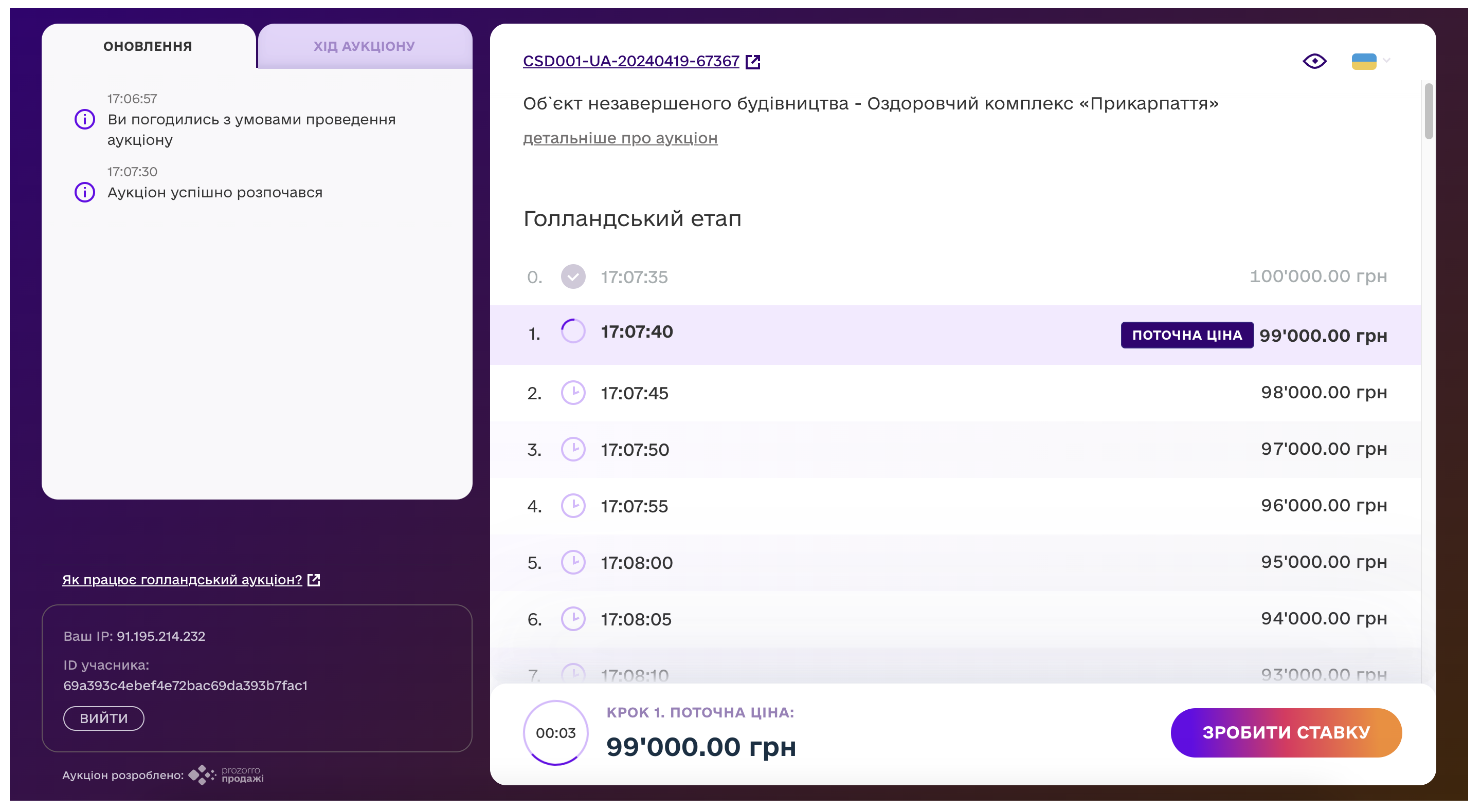The height and width of the screenshot is (812, 1481).
Task: Click the Prozorro продажі logo
Action: [226, 774]
